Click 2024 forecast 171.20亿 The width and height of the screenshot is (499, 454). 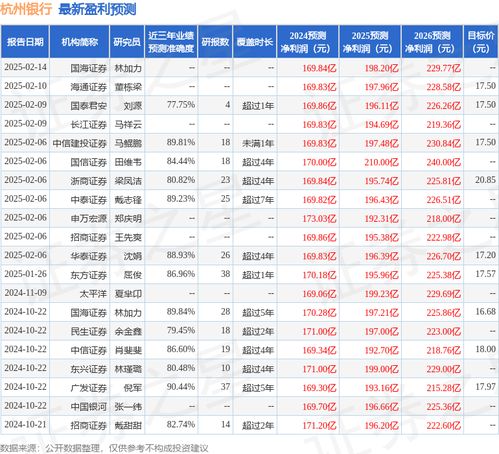click(319, 425)
